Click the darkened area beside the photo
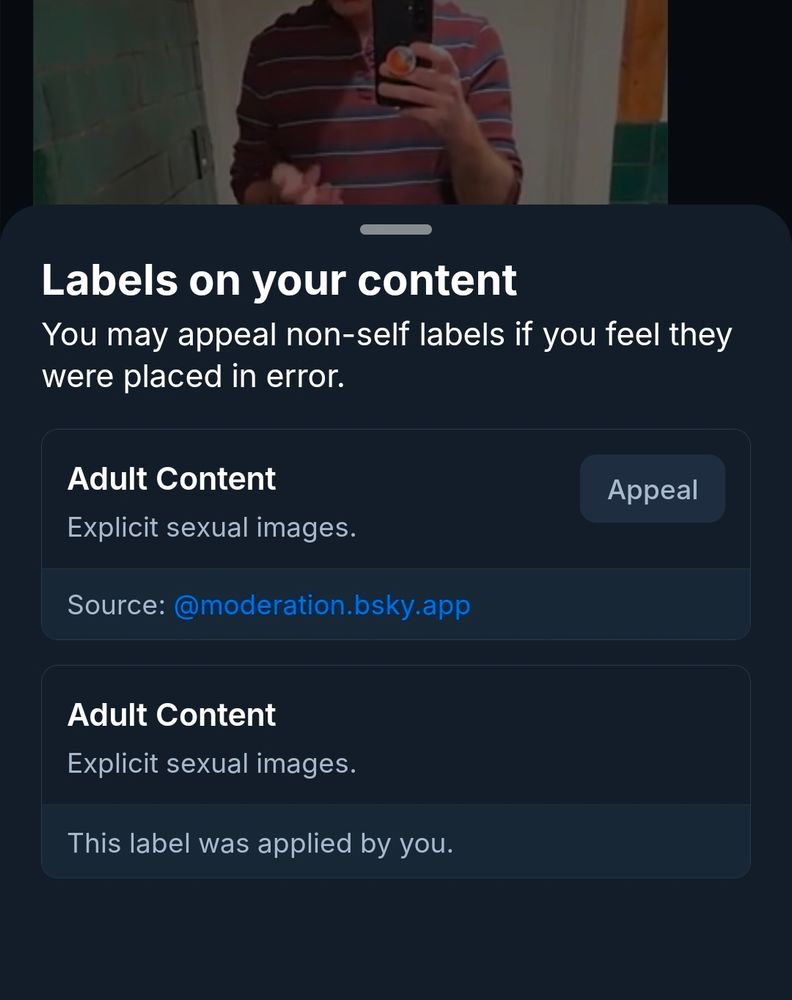Viewport: 792px width, 1000px height. tap(730, 100)
